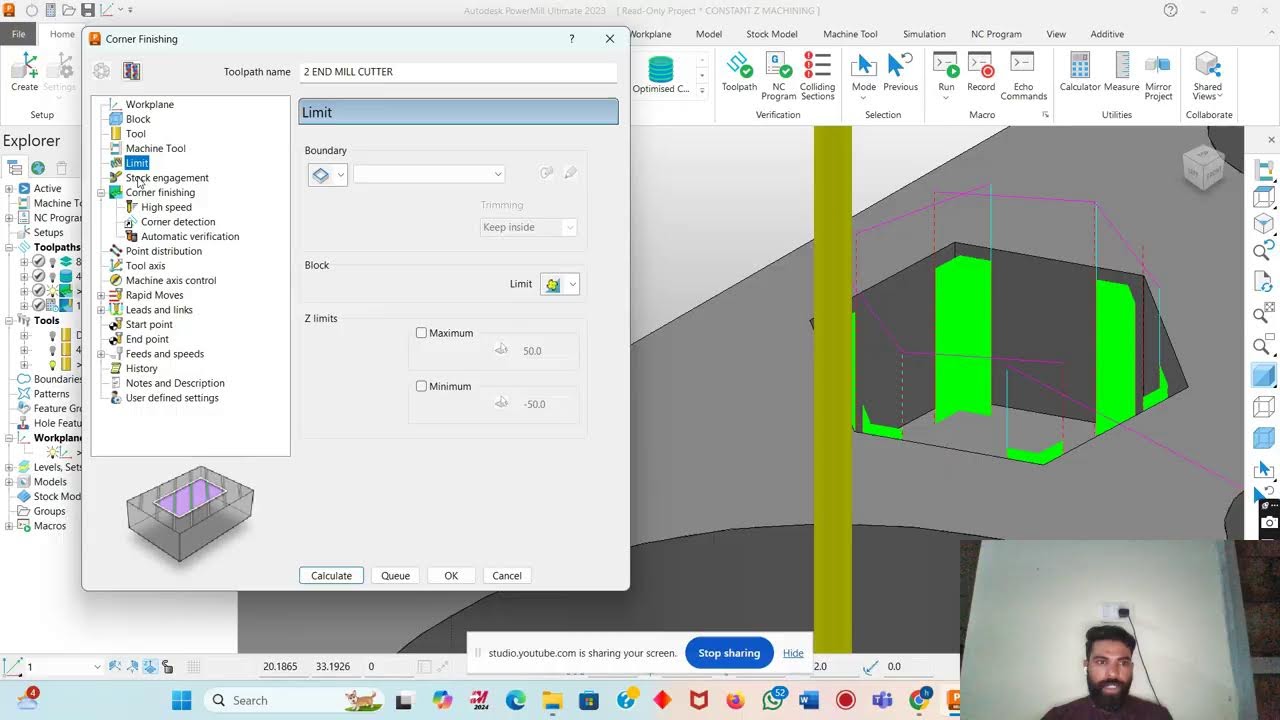Open Microsoft Edge in taskbar
The height and width of the screenshot is (720, 1280).
click(515, 700)
